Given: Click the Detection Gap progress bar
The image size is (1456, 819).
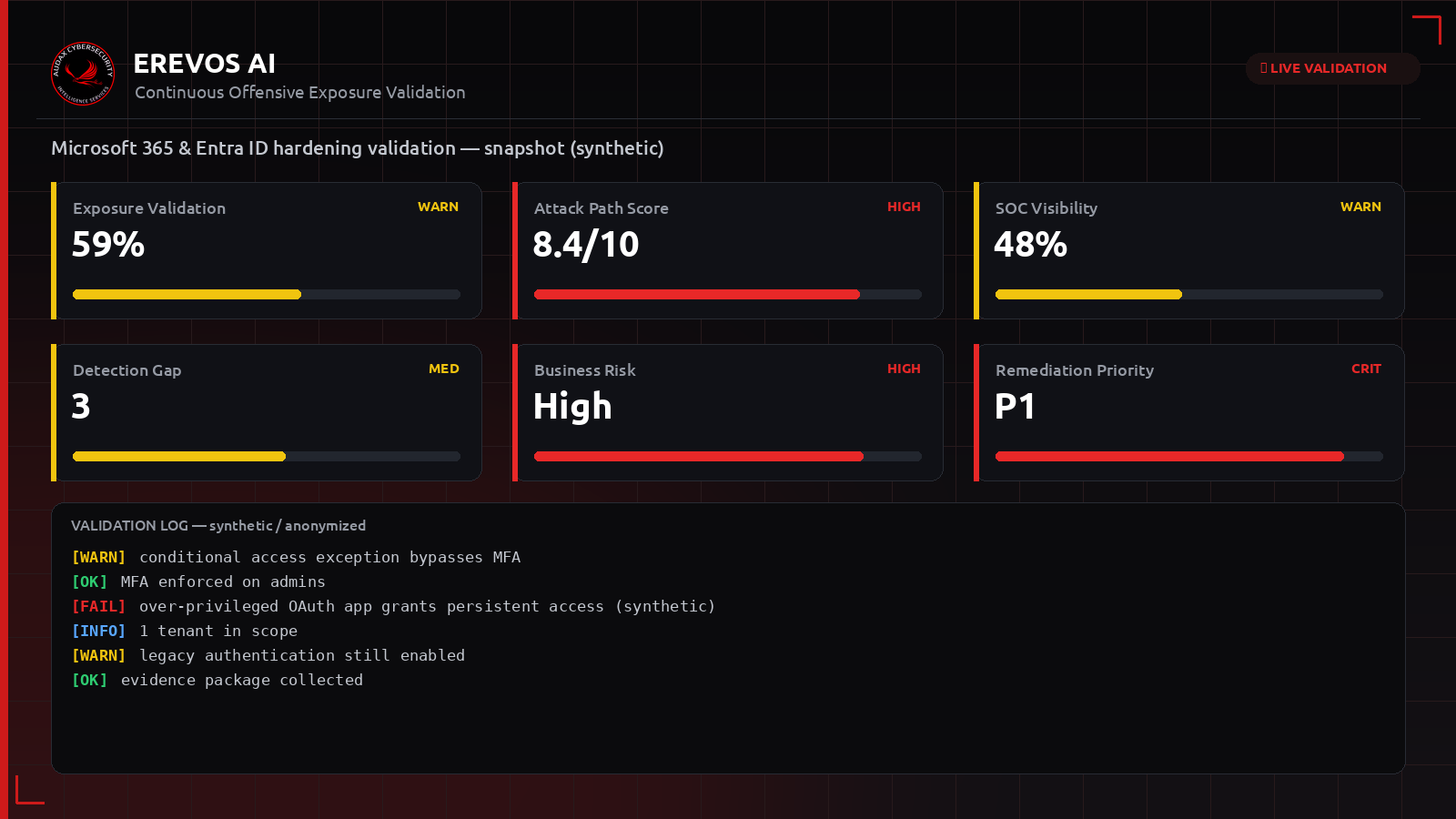Looking at the screenshot, I should click(267, 457).
